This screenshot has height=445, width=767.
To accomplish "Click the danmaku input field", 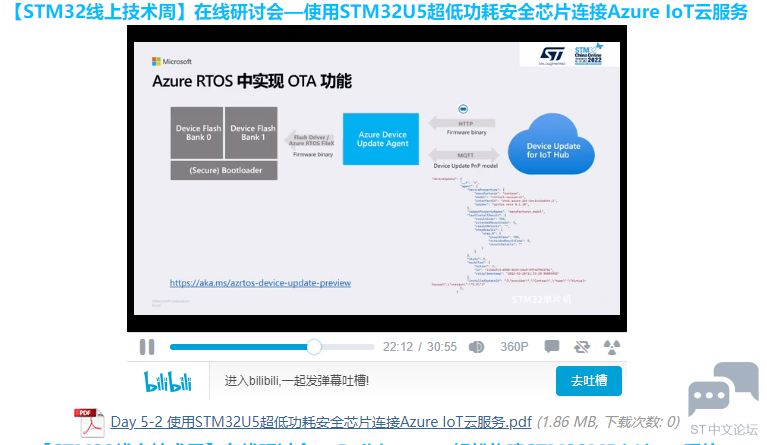I will (x=382, y=381).
